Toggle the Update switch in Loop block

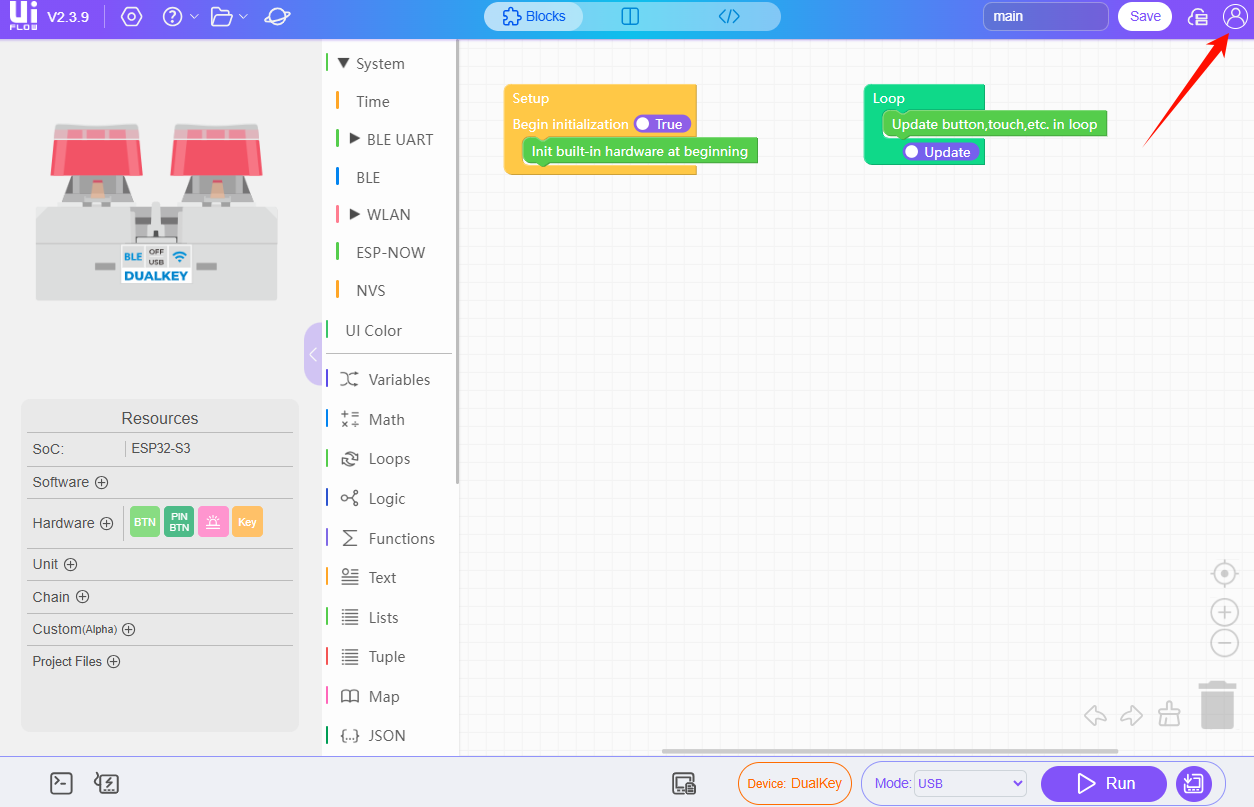click(940, 152)
